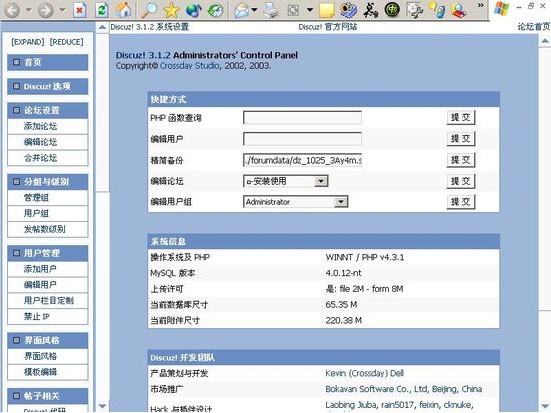This screenshot has width=551, height=413.
Task: Click main panel scroll-down arrow
Action: 545,406
